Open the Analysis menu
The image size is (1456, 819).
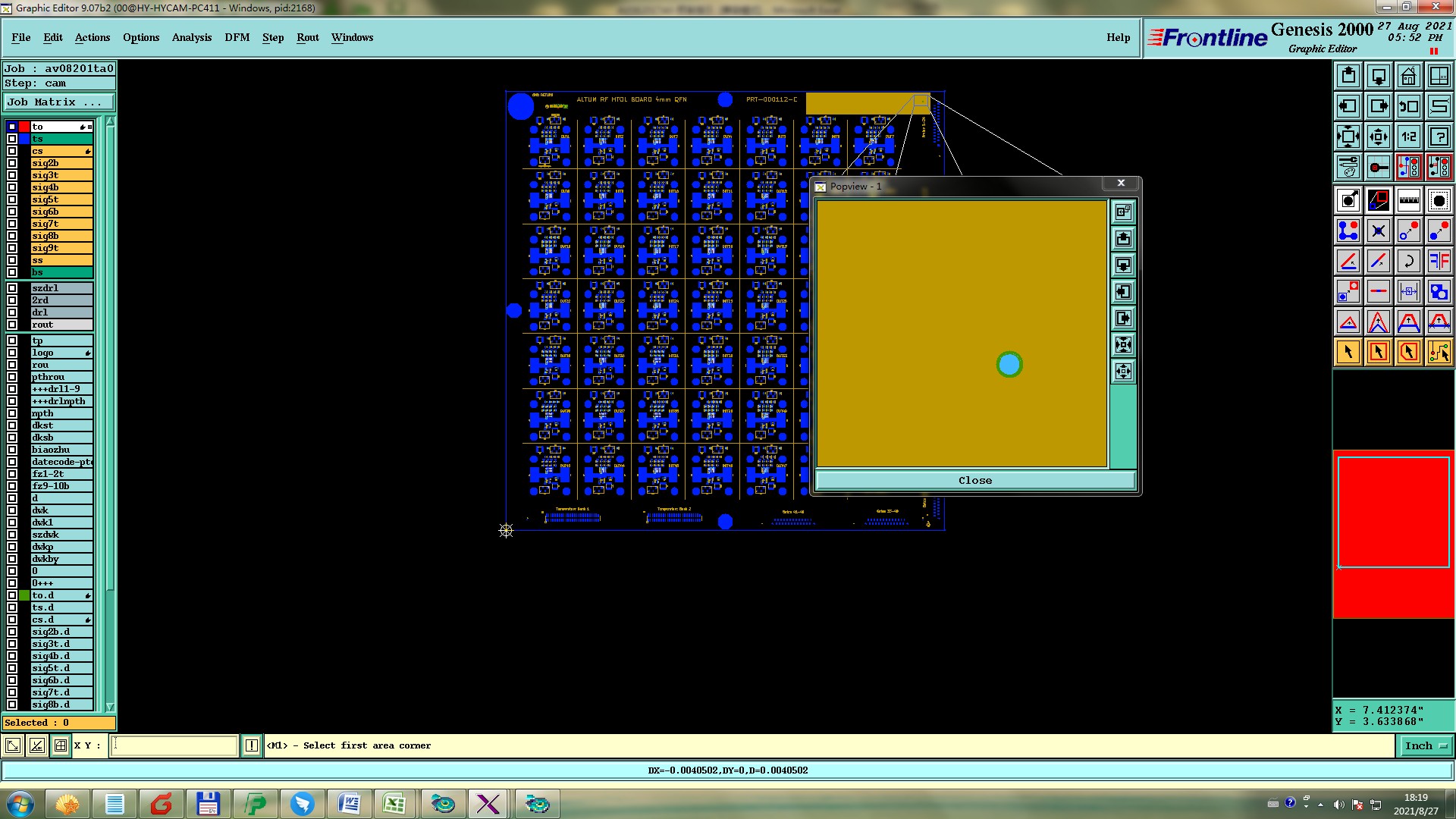click(x=191, y=37)
